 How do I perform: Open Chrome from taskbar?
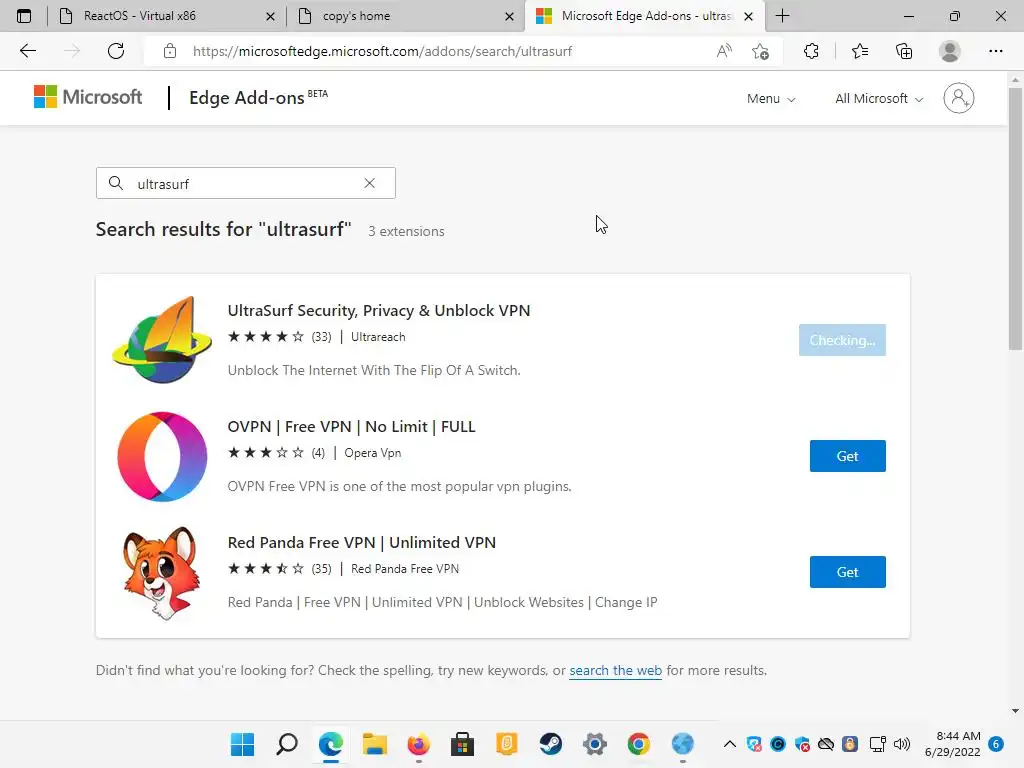tap(639, 744)
